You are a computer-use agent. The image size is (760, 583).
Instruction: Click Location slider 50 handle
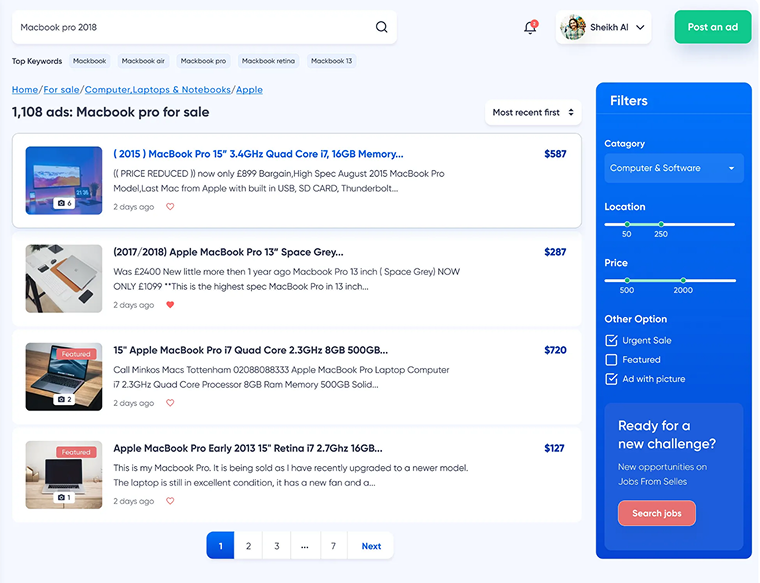click(627, 224)
